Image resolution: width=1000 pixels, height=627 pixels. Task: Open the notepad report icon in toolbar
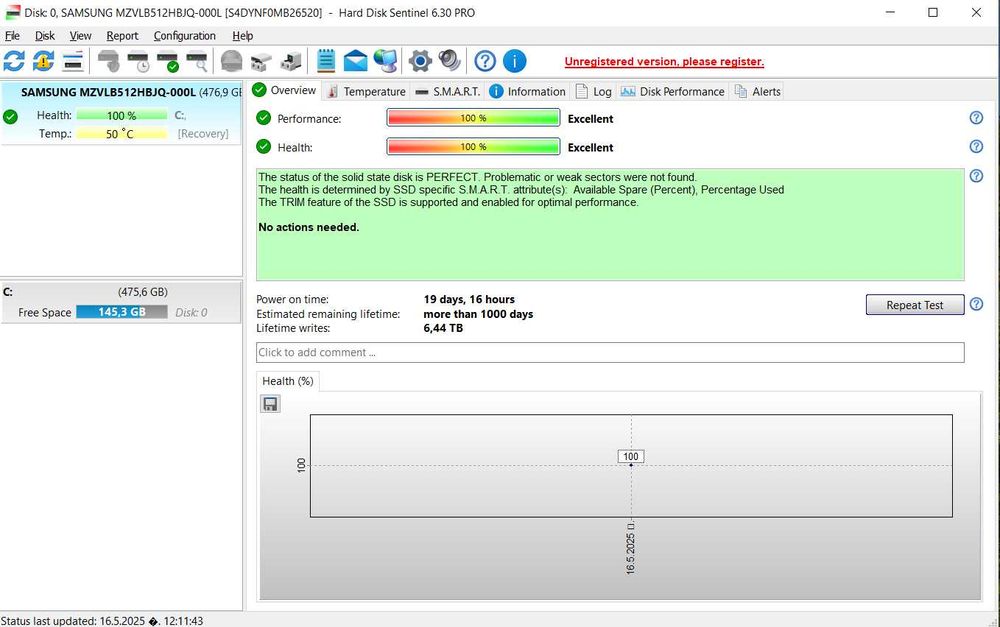point(326,61)
